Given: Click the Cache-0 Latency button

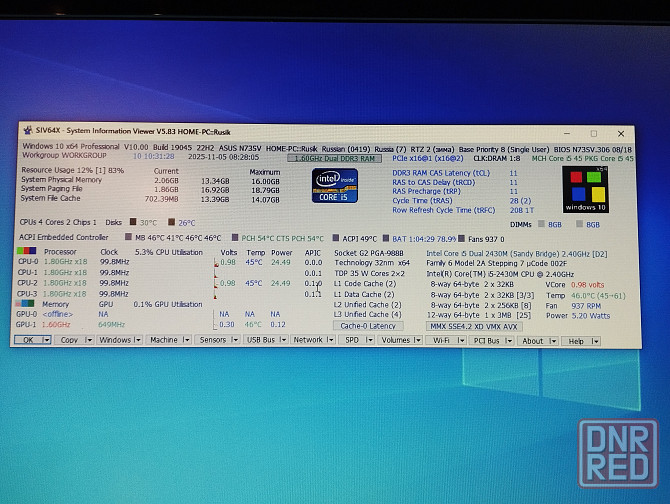Looking at the screenshot, I should (368, 326).
